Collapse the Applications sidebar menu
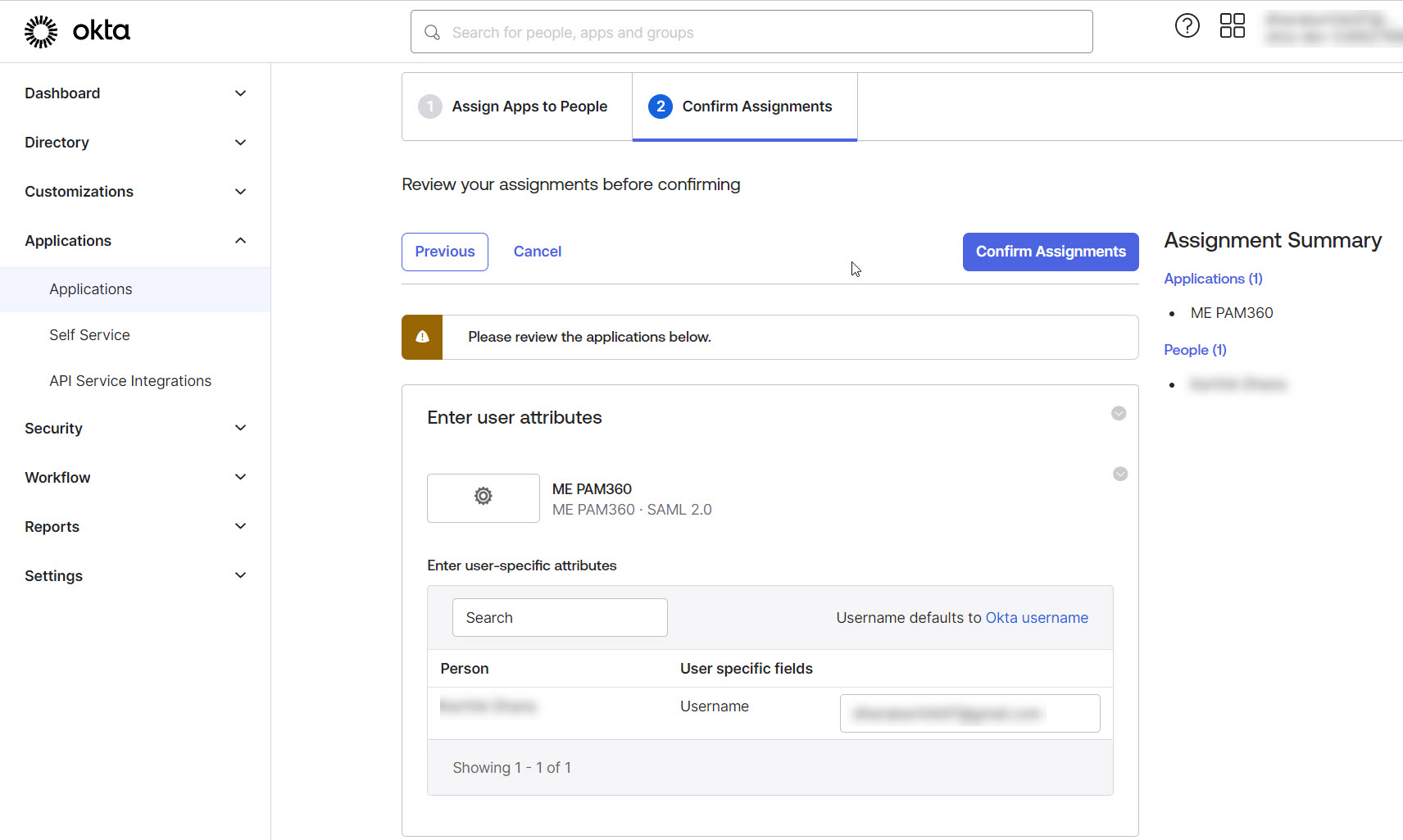The height and width of the screenshot is (840, 1403). [x=240, y=241]
